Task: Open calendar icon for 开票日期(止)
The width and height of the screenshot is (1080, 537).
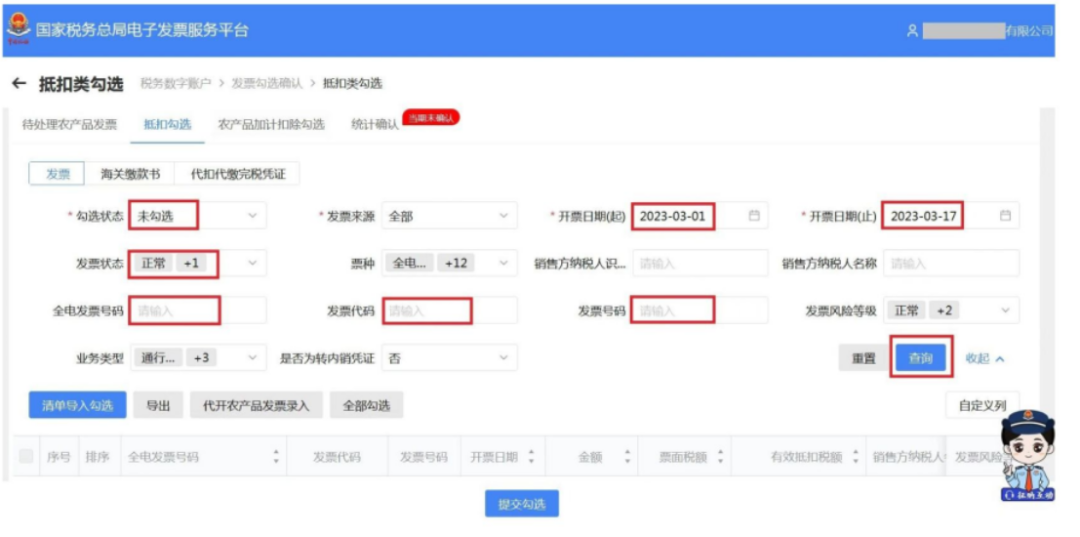Action: [1006, 216]
